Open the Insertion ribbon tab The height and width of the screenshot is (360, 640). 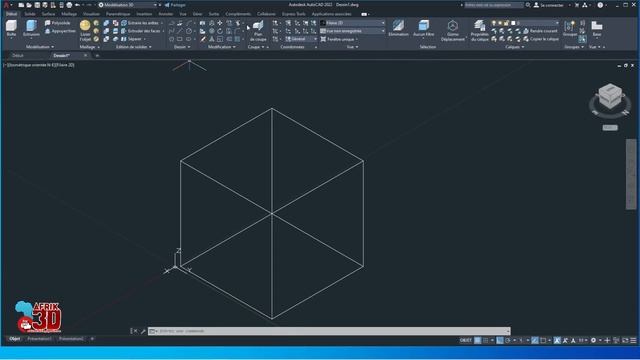[x=144, y=14]
